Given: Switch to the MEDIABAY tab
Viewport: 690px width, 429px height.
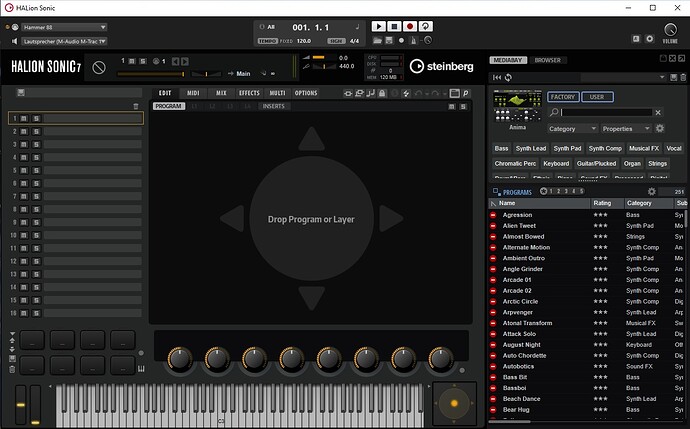Looking at the screenshot, I should (x=508, y=60).
